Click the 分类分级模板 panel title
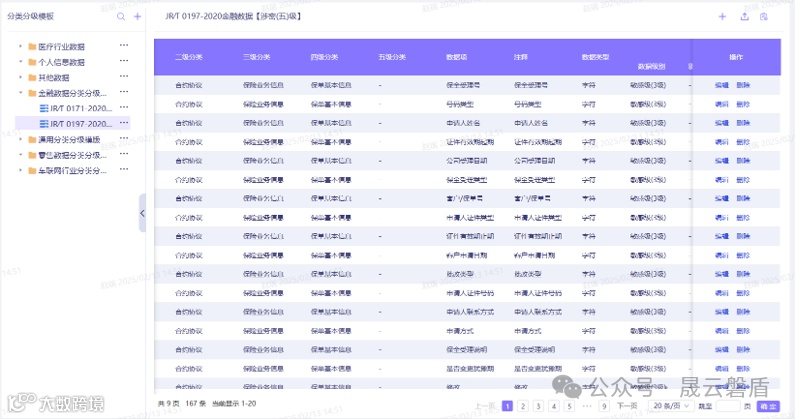This screenshot has width=795, height=419. point(30,16)
